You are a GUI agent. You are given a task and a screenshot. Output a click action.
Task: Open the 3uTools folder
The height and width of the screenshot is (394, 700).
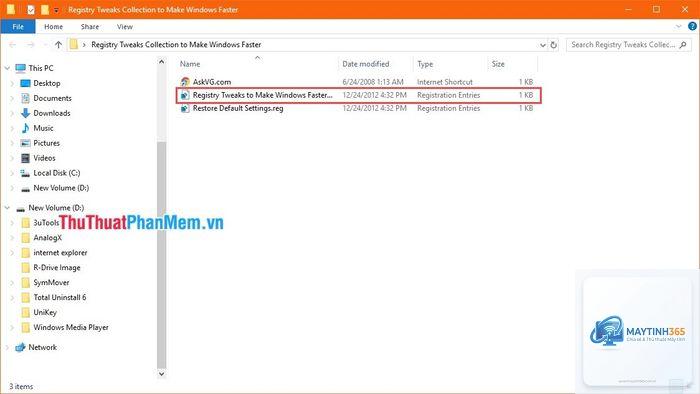click(46, 223)
